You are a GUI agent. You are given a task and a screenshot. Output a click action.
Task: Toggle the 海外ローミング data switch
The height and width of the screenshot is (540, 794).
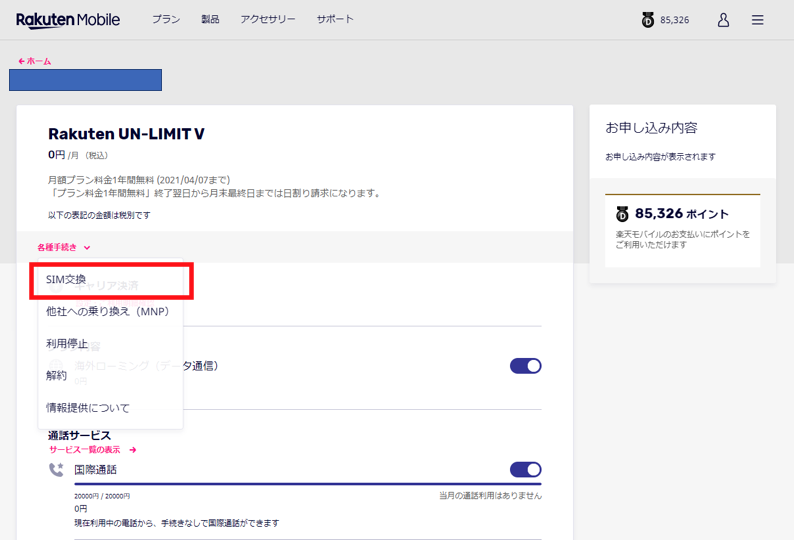pyautogui.click(x=526, y=366)
